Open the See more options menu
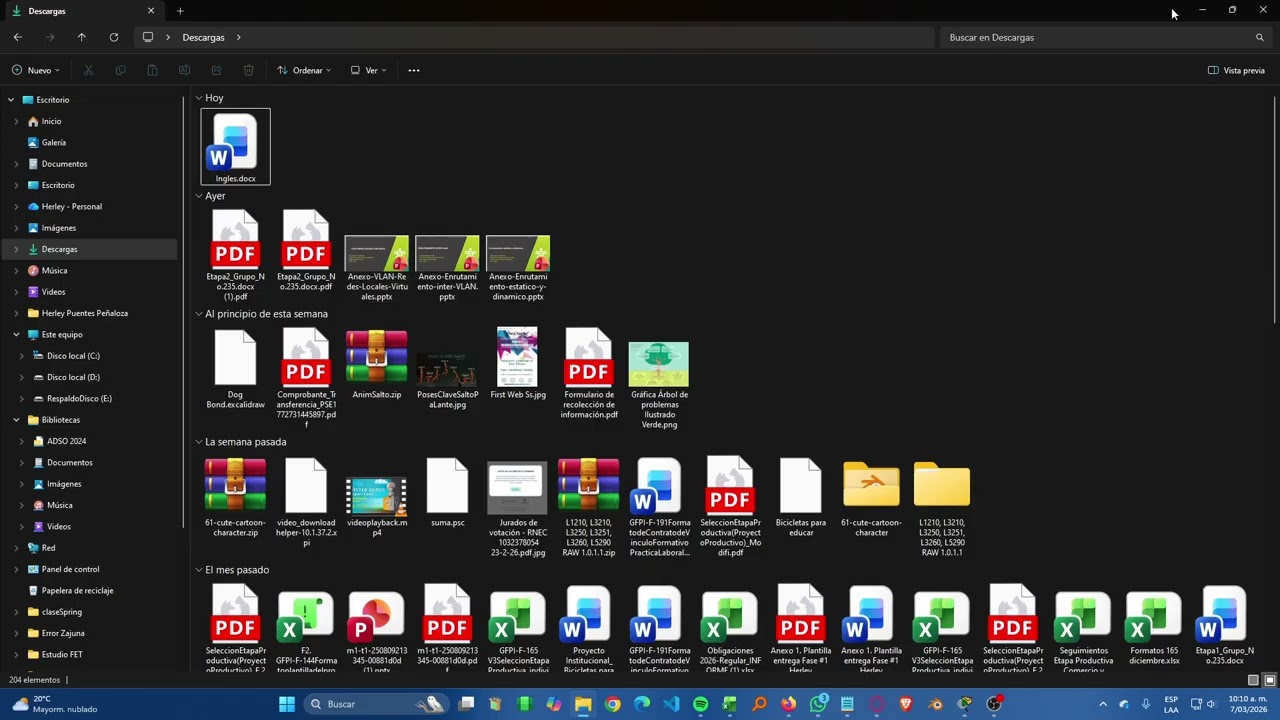Viewport: 1280px width, 720px height. [x=414, y=70]
